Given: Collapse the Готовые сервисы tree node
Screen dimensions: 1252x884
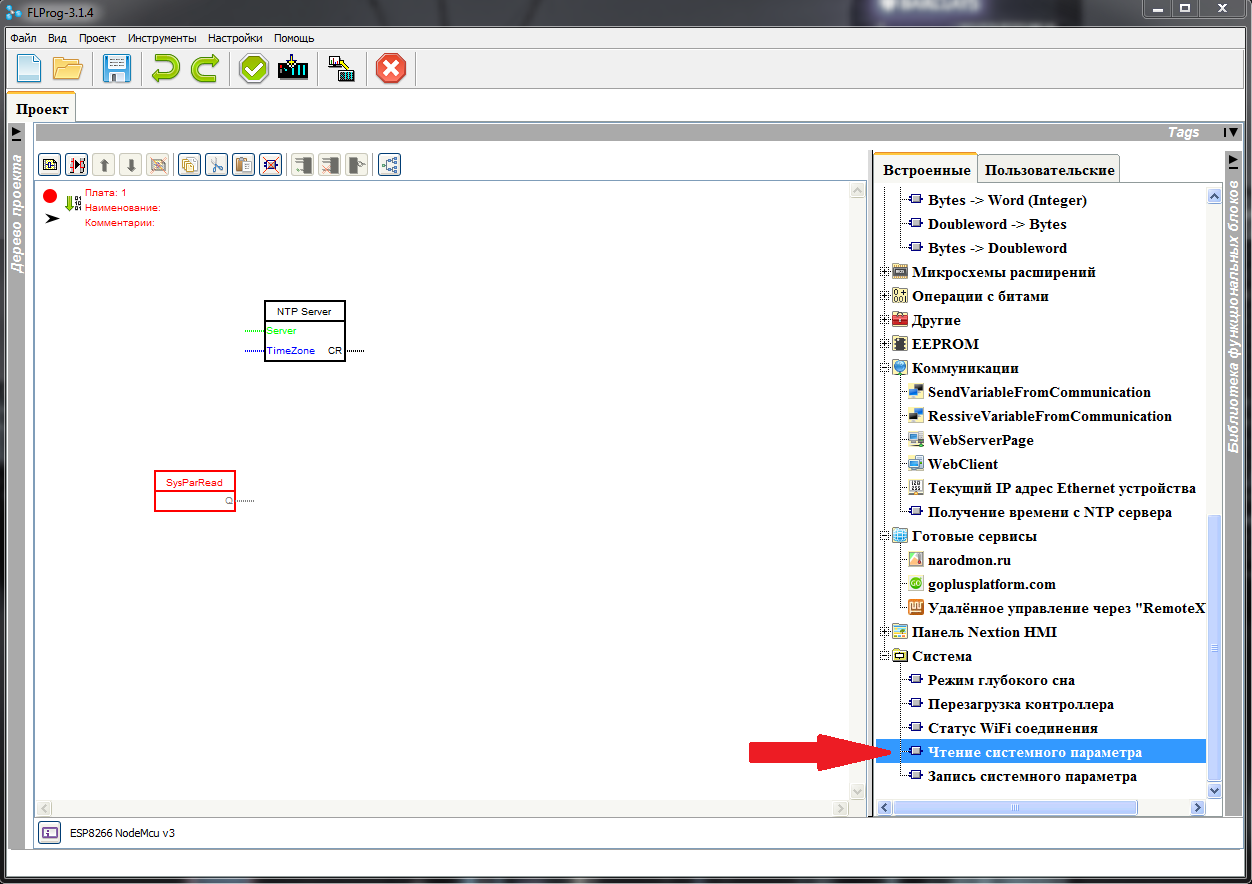Looking at the screenshot, I should (884, 536).
